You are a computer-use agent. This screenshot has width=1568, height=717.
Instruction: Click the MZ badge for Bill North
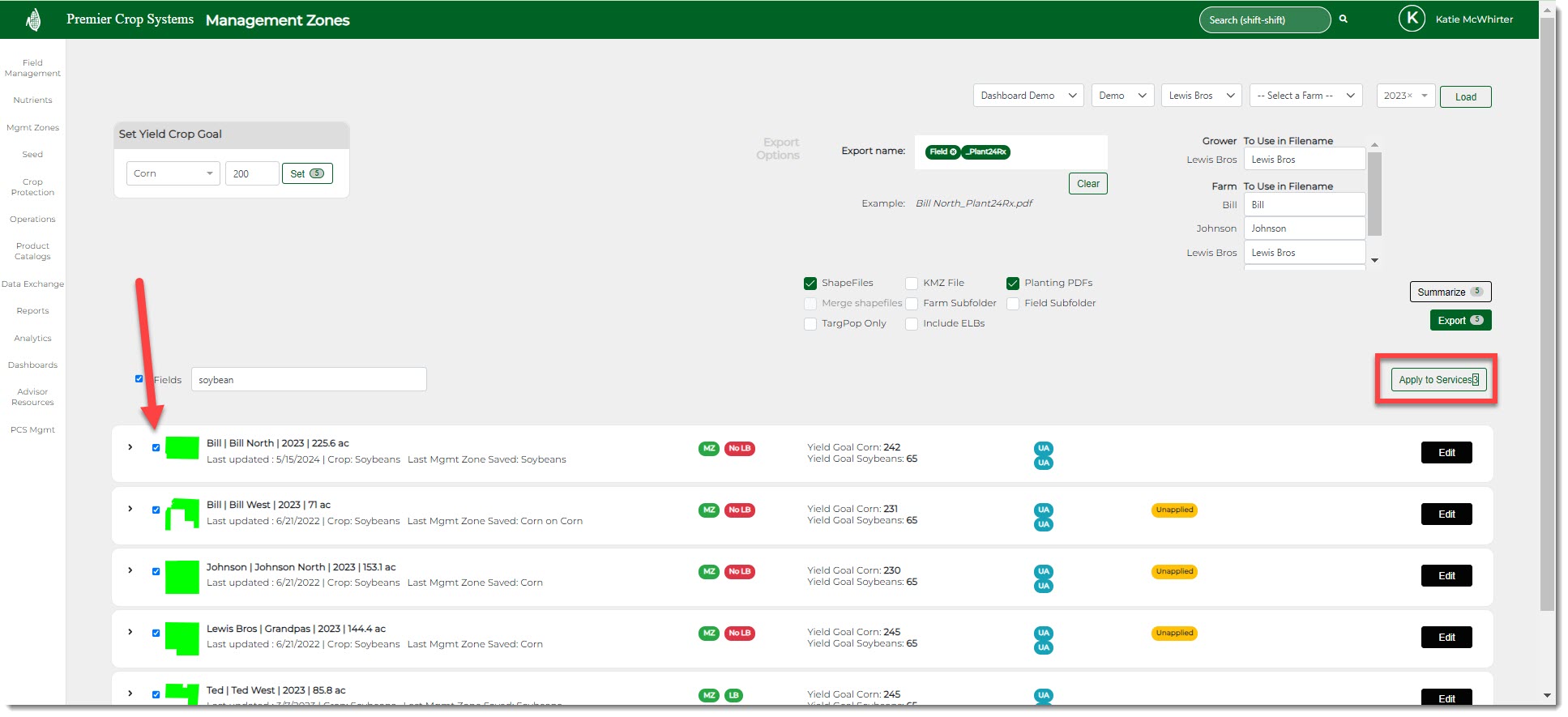[708, 448]
